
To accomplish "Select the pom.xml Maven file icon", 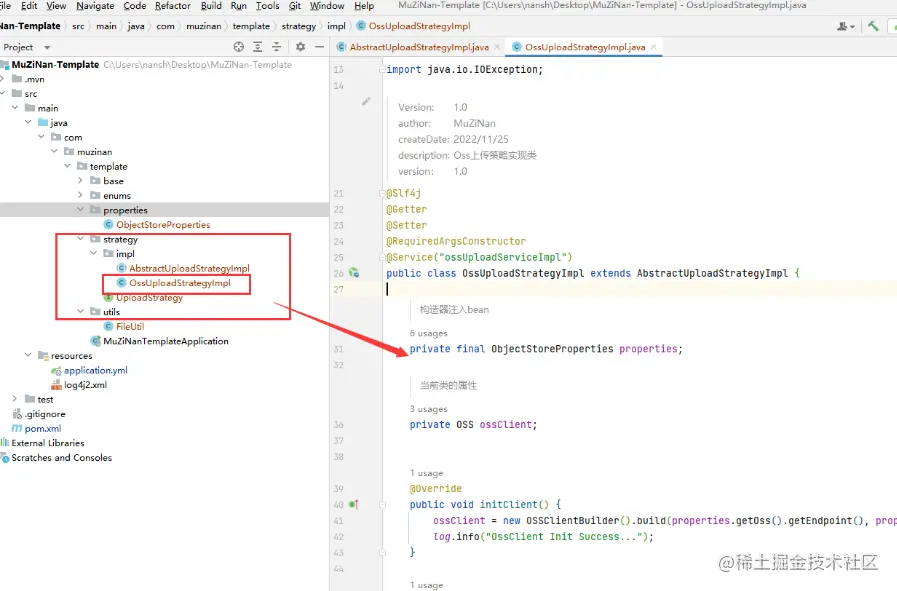I will pyautogui.click(x=17, y=428).
